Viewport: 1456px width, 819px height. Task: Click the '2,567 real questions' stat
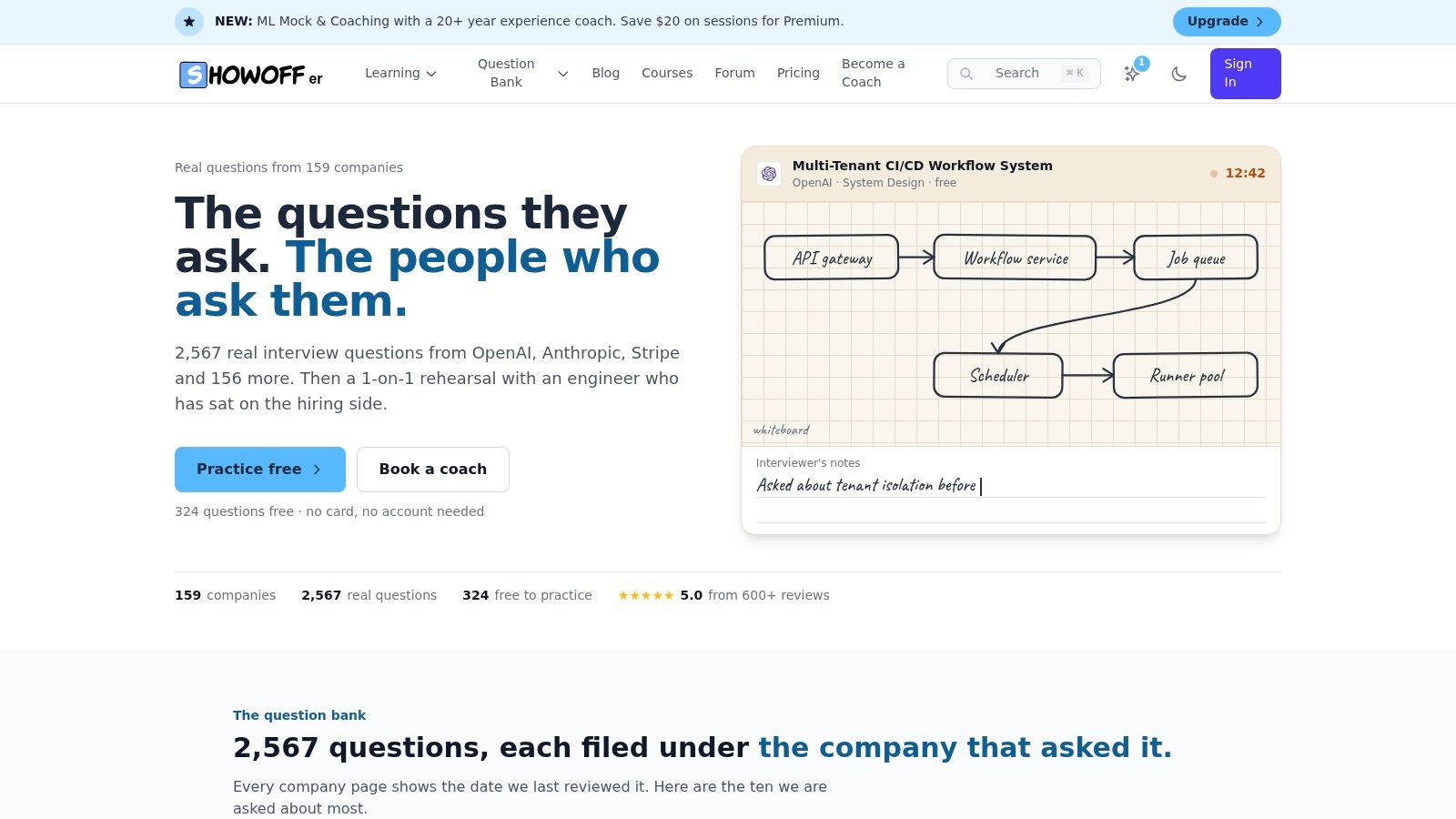click(x=369, y=595)
